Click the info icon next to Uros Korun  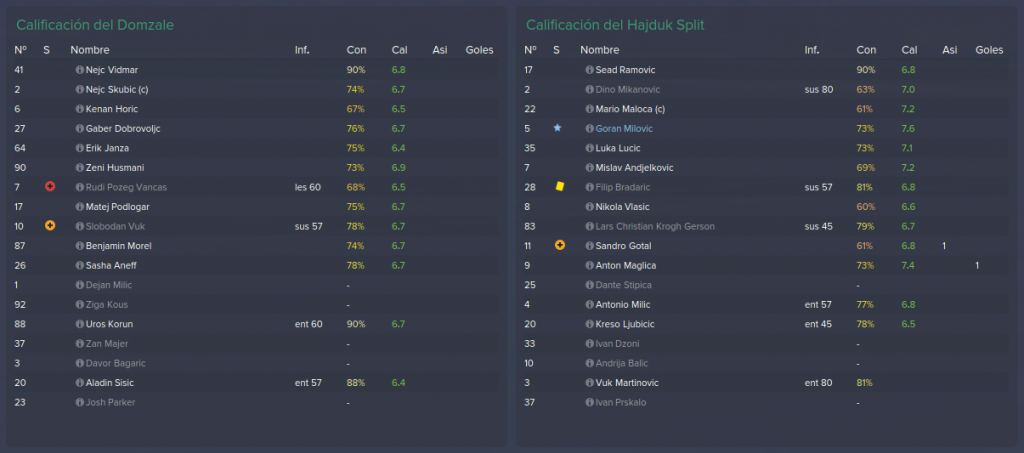click(x=80, y=324)
